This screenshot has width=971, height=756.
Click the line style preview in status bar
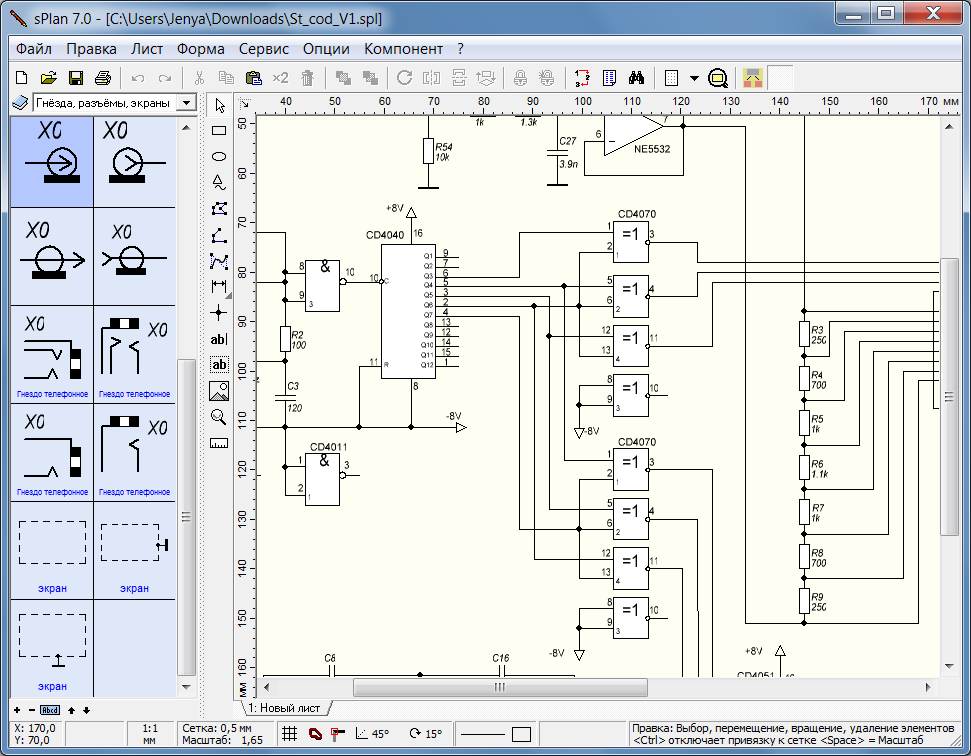pyautogui.click(x=483, y=734)
